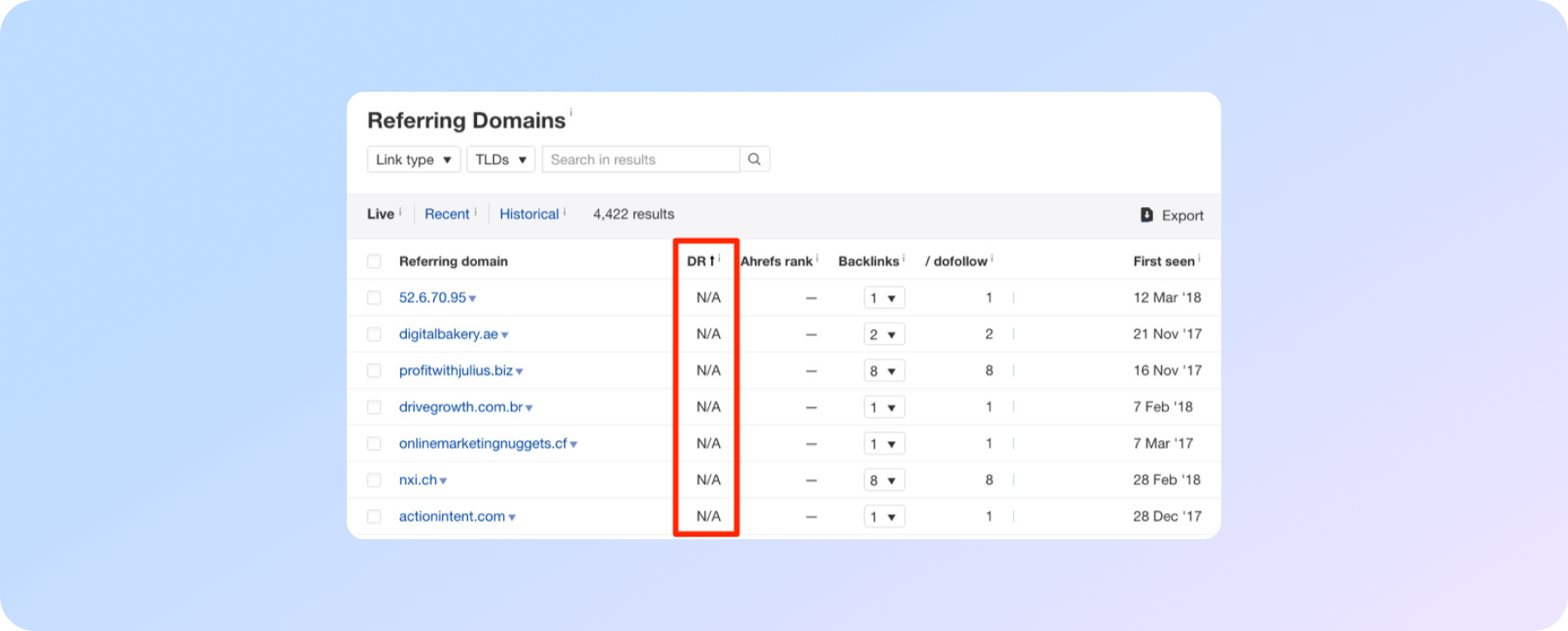Viewport: 1568px width, 631px height.
Task: Check the box for nxi.ch
Action: [x=374, y=480]
